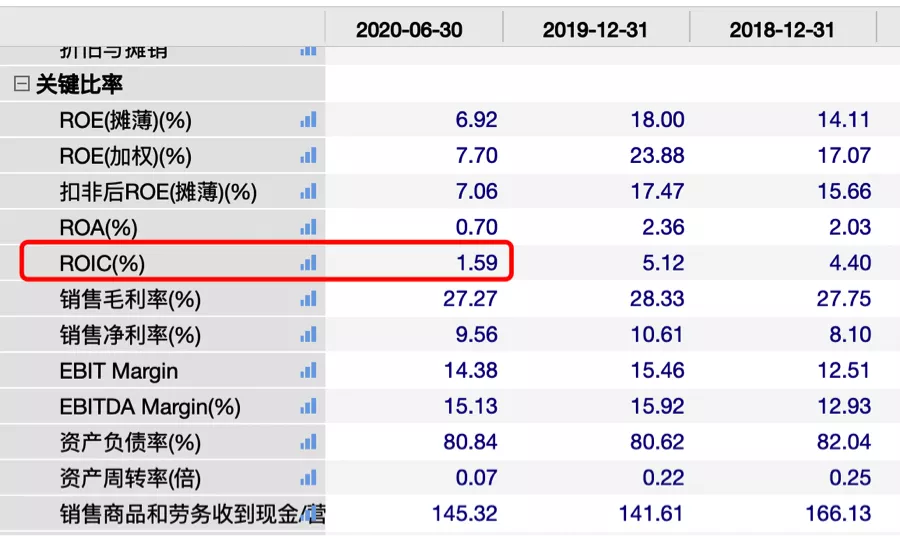The height and width of the screenshot is (536, 900).
Task: Click chart icon beside 扣非后ROE(摊薄)(%)
Action: coord(308,192)
